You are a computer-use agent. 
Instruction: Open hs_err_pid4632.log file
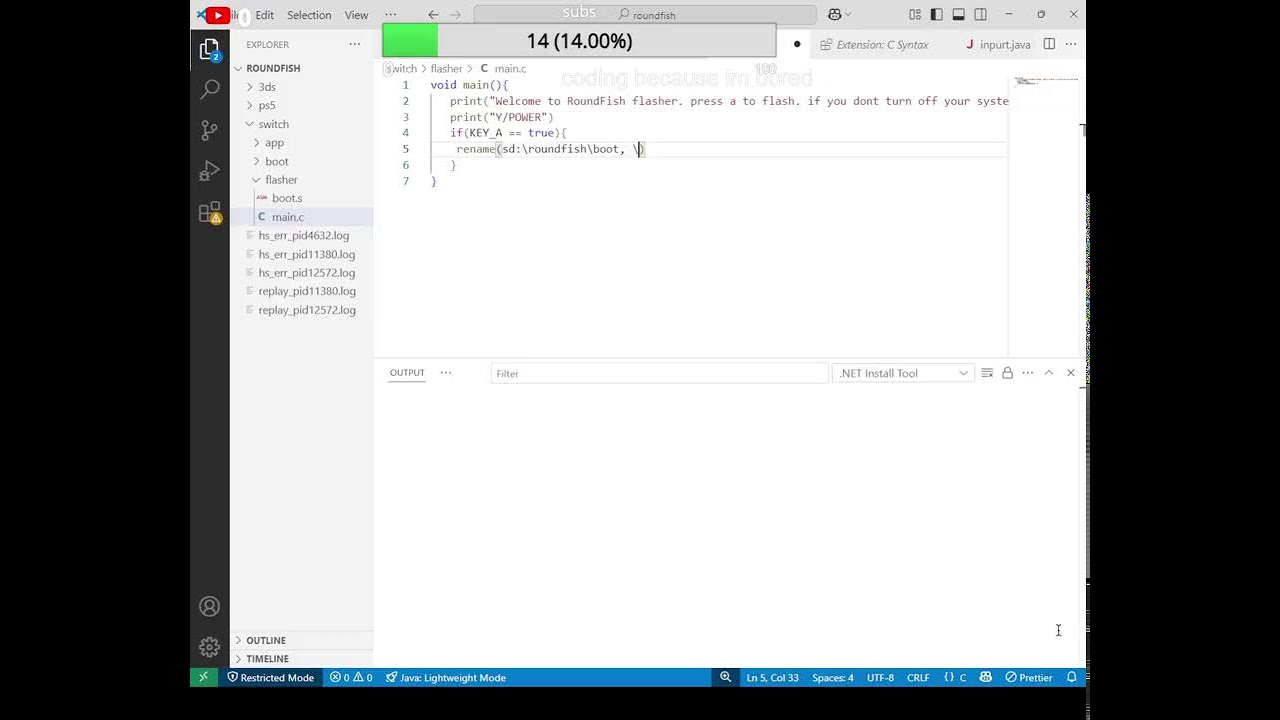tap(302, 236)
